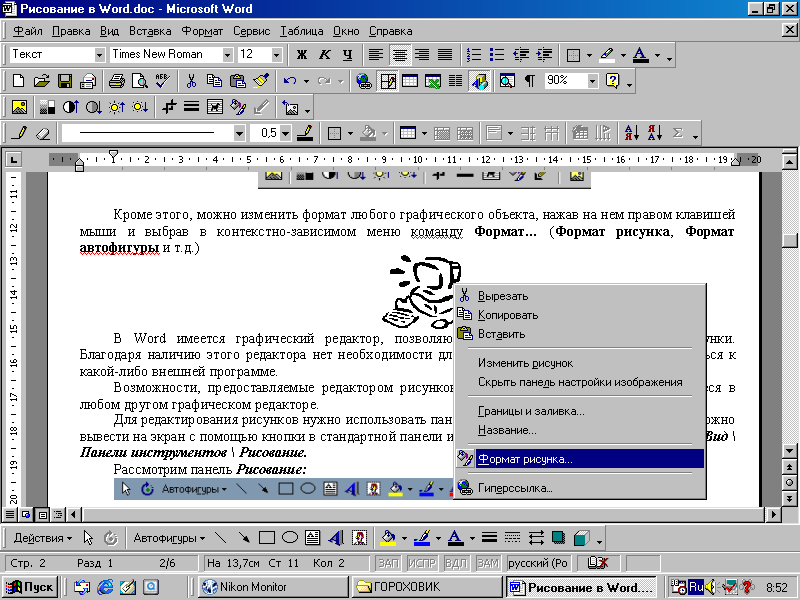The height and width of the screenshot is (600, 800).
Task: Align text left
Action: 376,54
